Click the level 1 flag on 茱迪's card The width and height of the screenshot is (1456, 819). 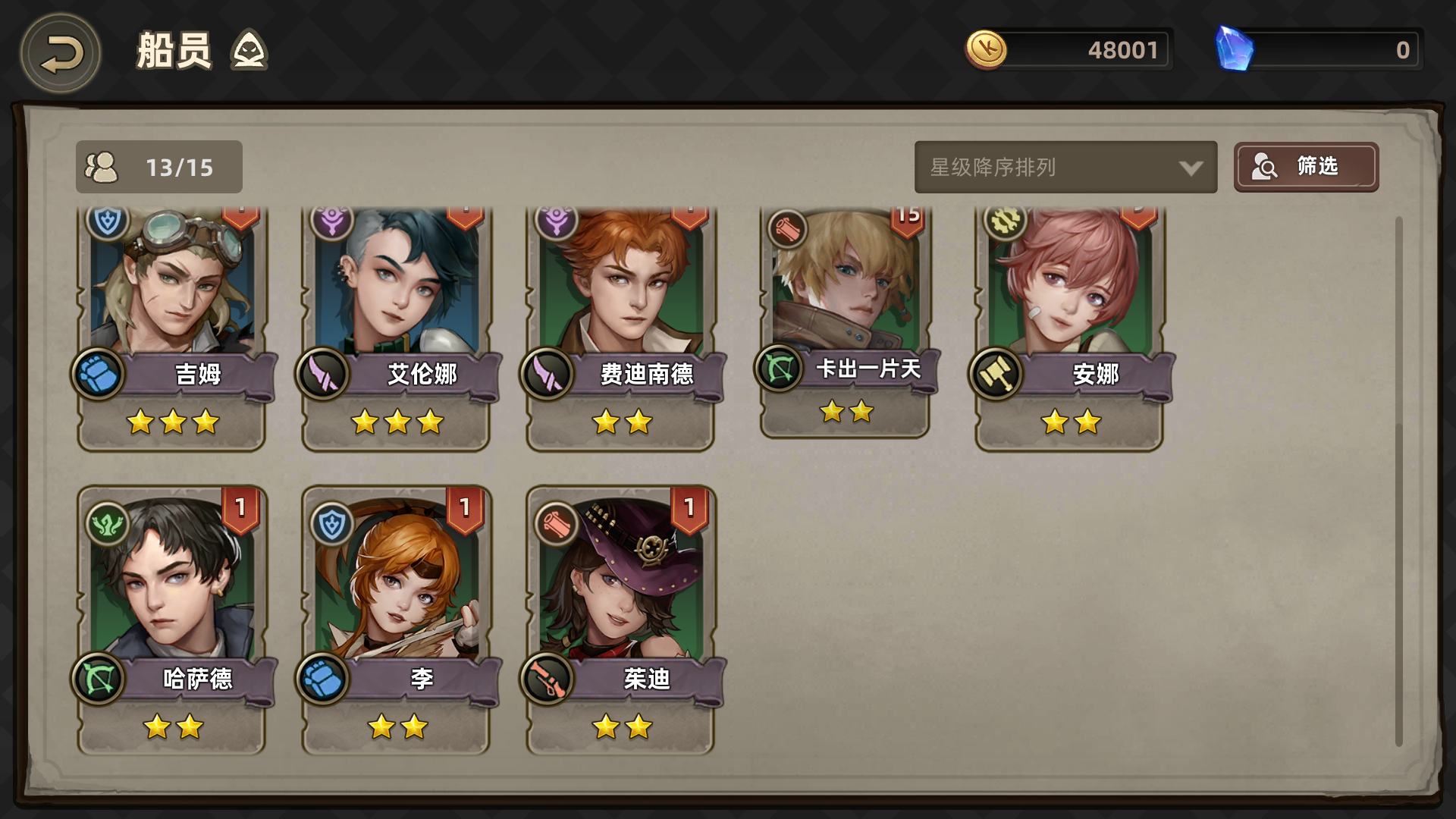point(689,510)
